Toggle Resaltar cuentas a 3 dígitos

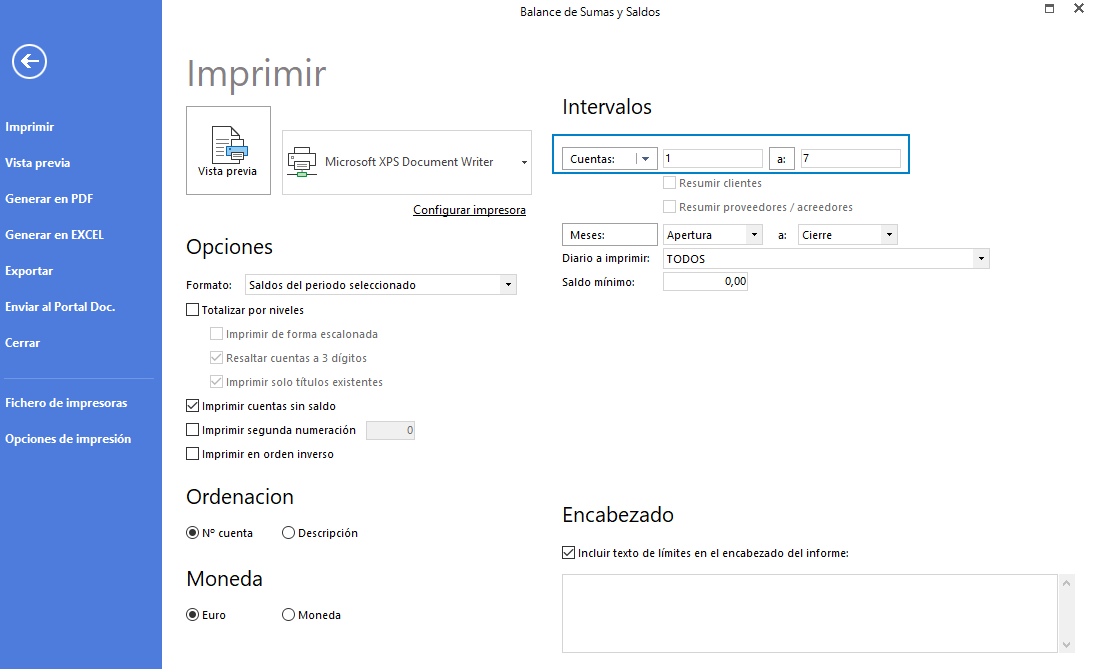click(217, 357)
